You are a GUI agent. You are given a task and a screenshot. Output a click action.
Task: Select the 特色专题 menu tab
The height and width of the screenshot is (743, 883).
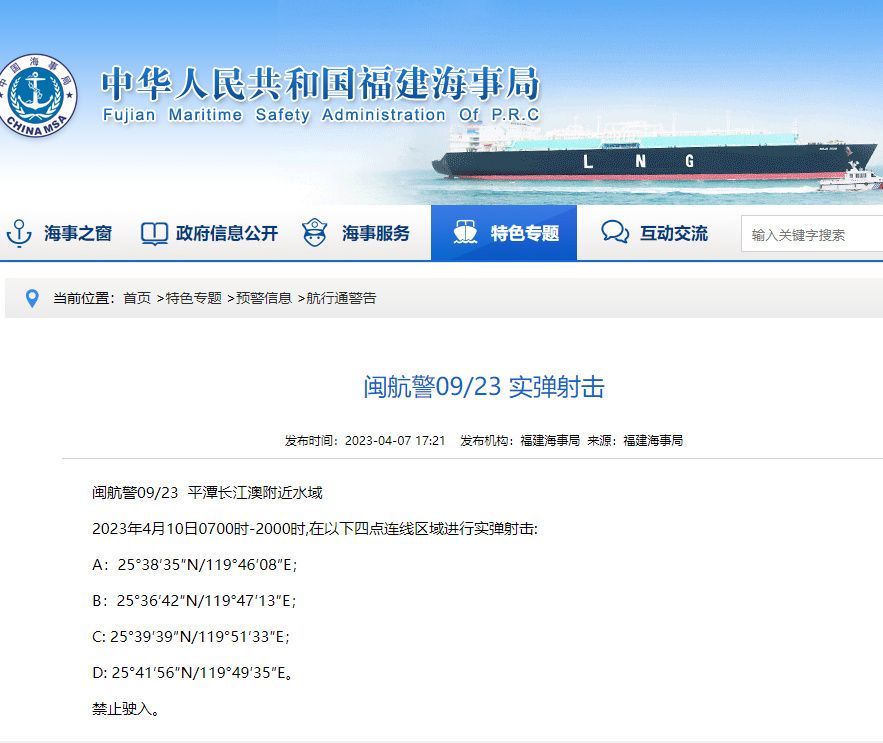point(504,233)
